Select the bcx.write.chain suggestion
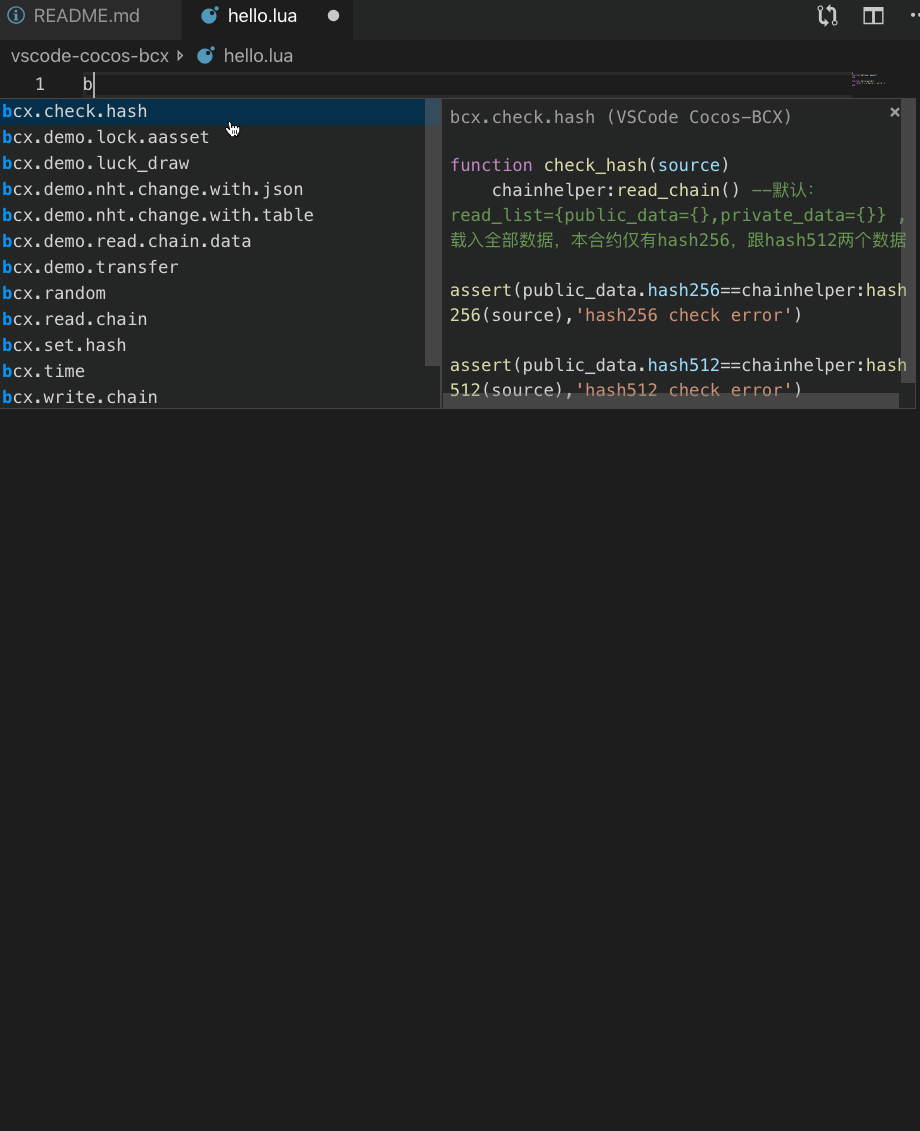This screenshot has width=920, height=1131. [x=212, y=397]
